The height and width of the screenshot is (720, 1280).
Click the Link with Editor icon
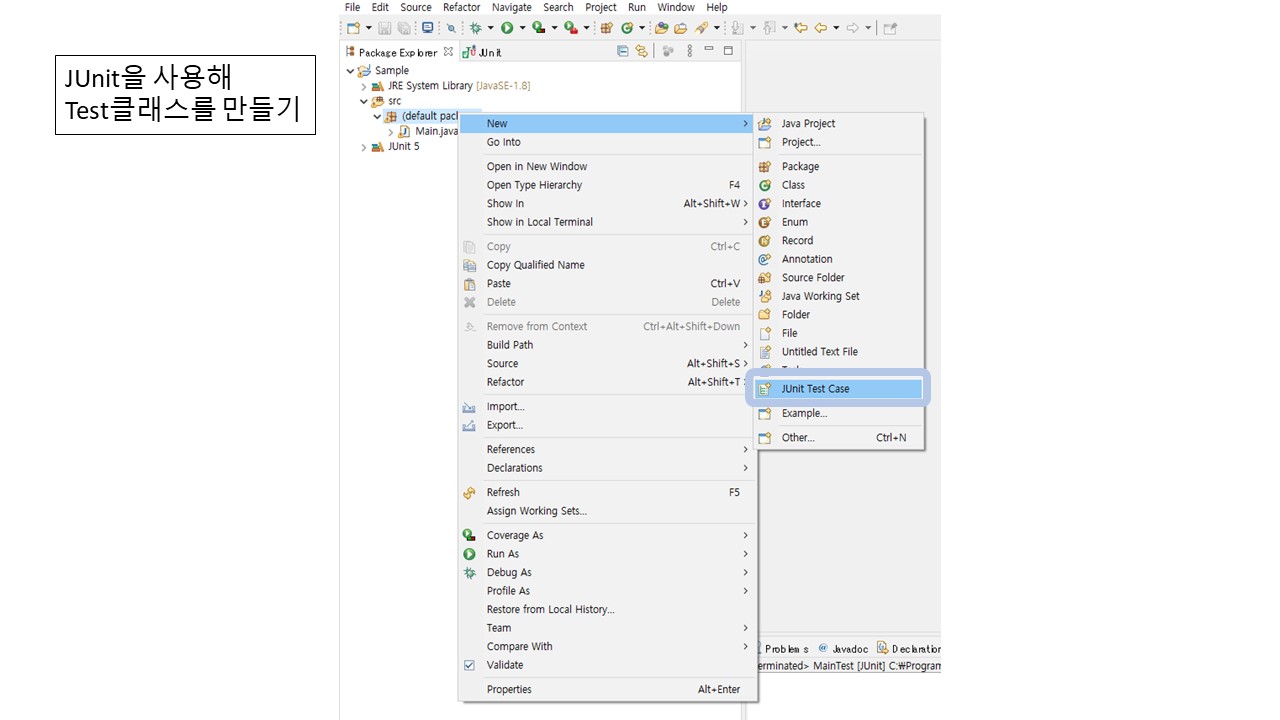641,51
